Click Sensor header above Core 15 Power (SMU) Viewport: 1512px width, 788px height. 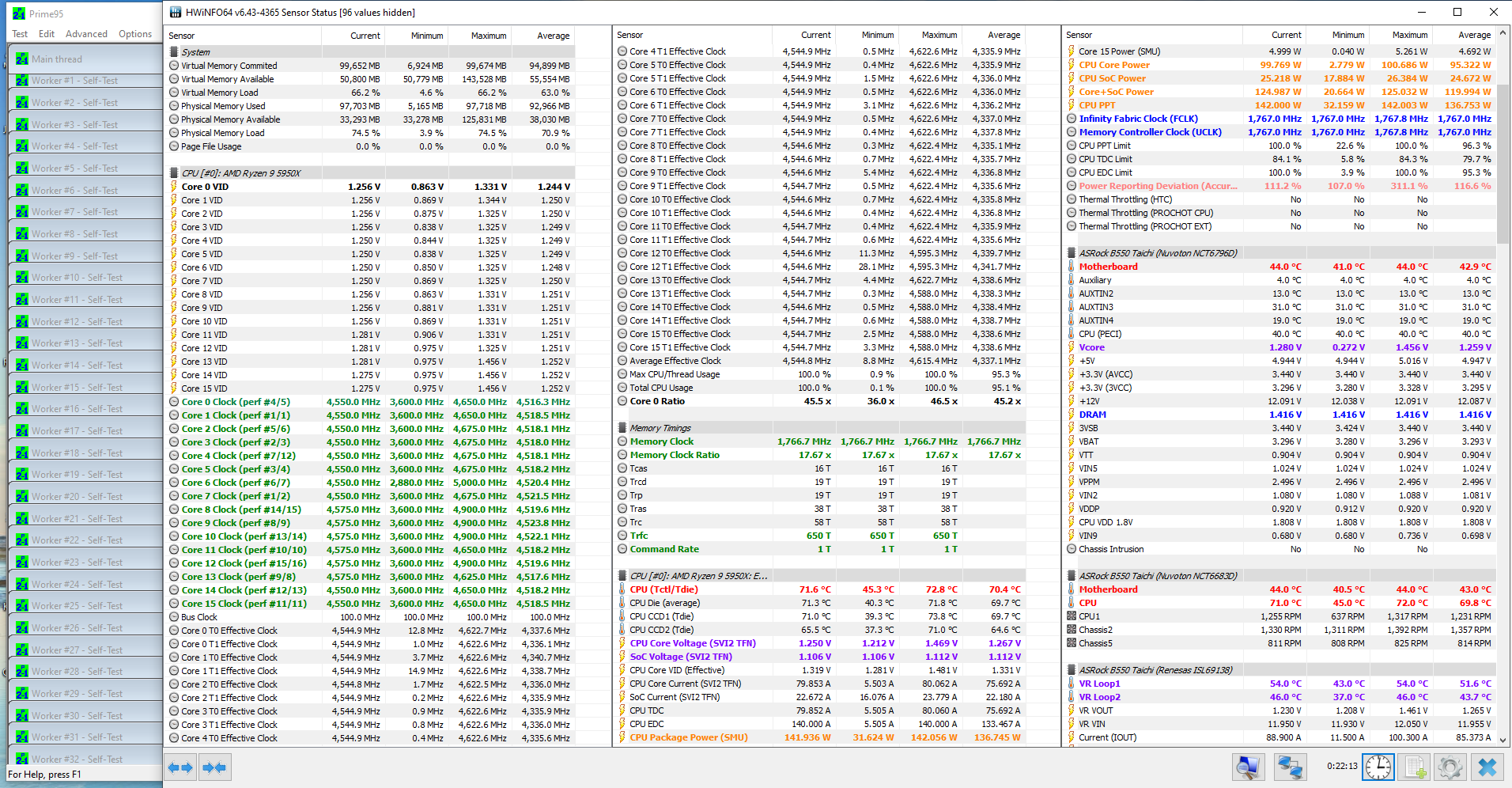1152,35
